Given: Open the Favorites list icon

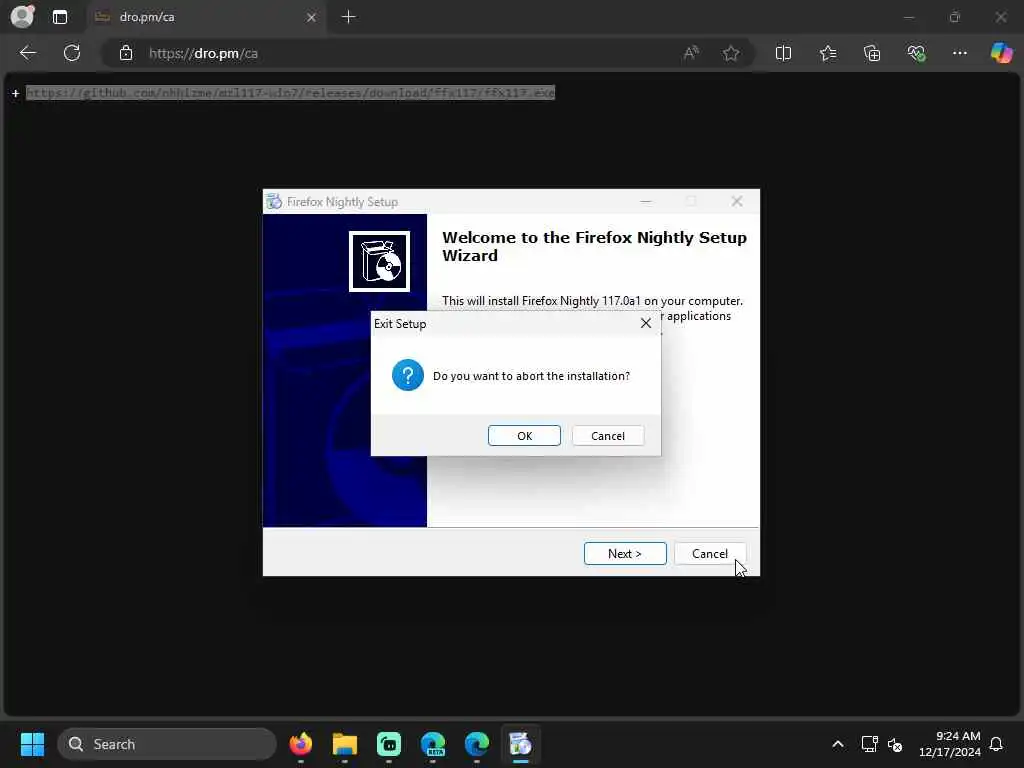Looking at the screenshot, I should [828, 53].
